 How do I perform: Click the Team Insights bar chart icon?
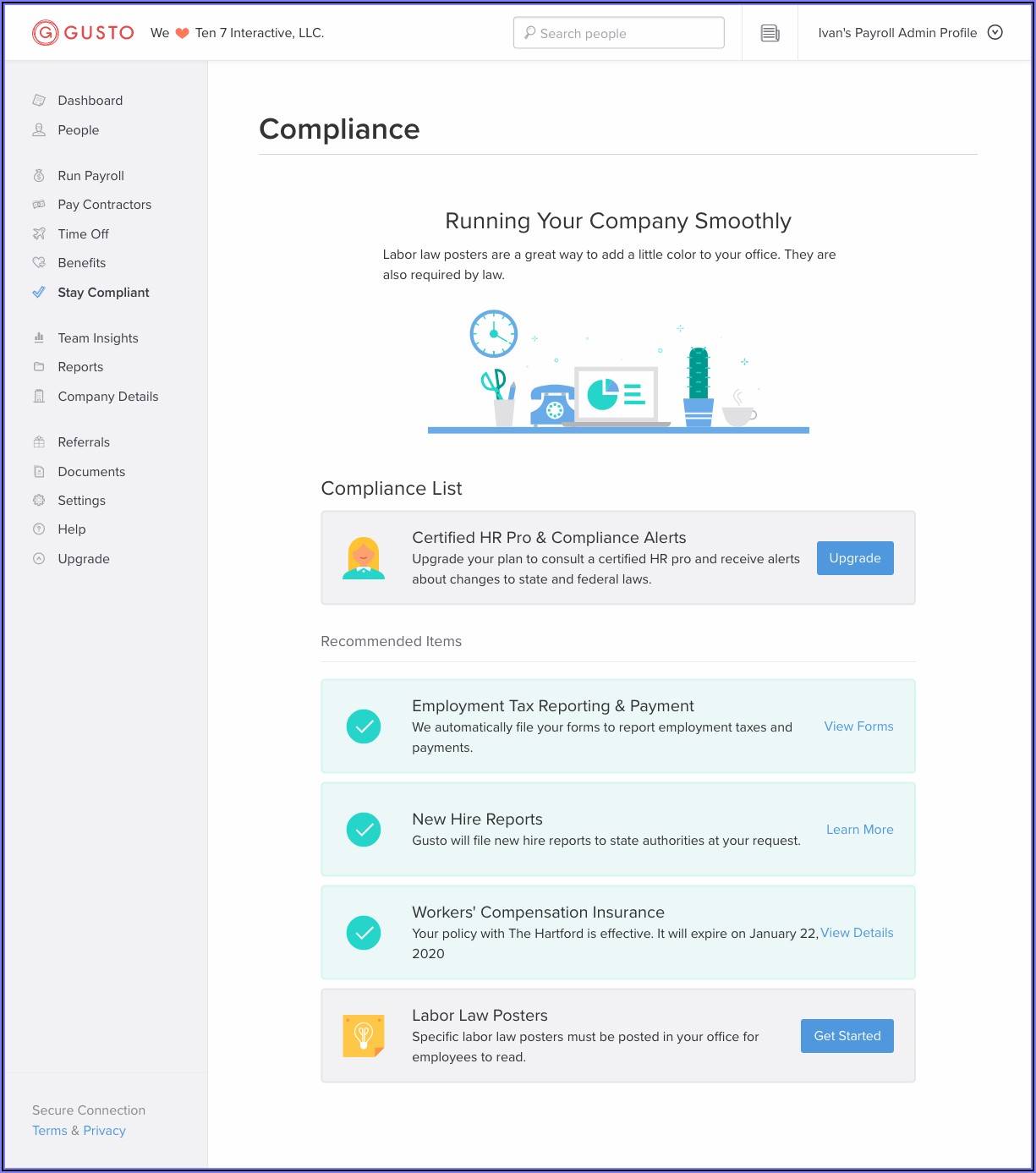click(39, 338)
